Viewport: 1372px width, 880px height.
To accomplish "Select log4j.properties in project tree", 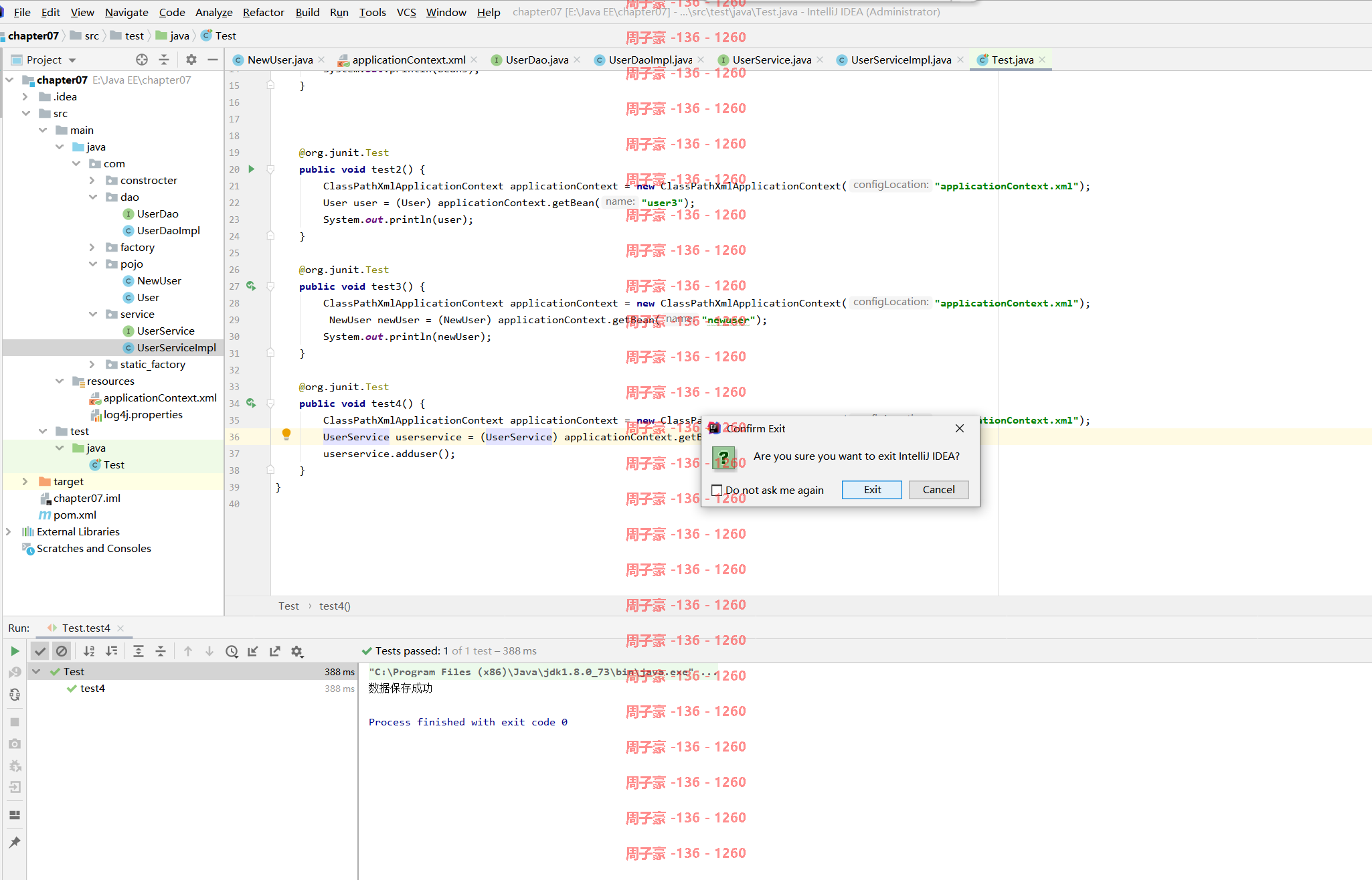I will click(x=143, y=414).
